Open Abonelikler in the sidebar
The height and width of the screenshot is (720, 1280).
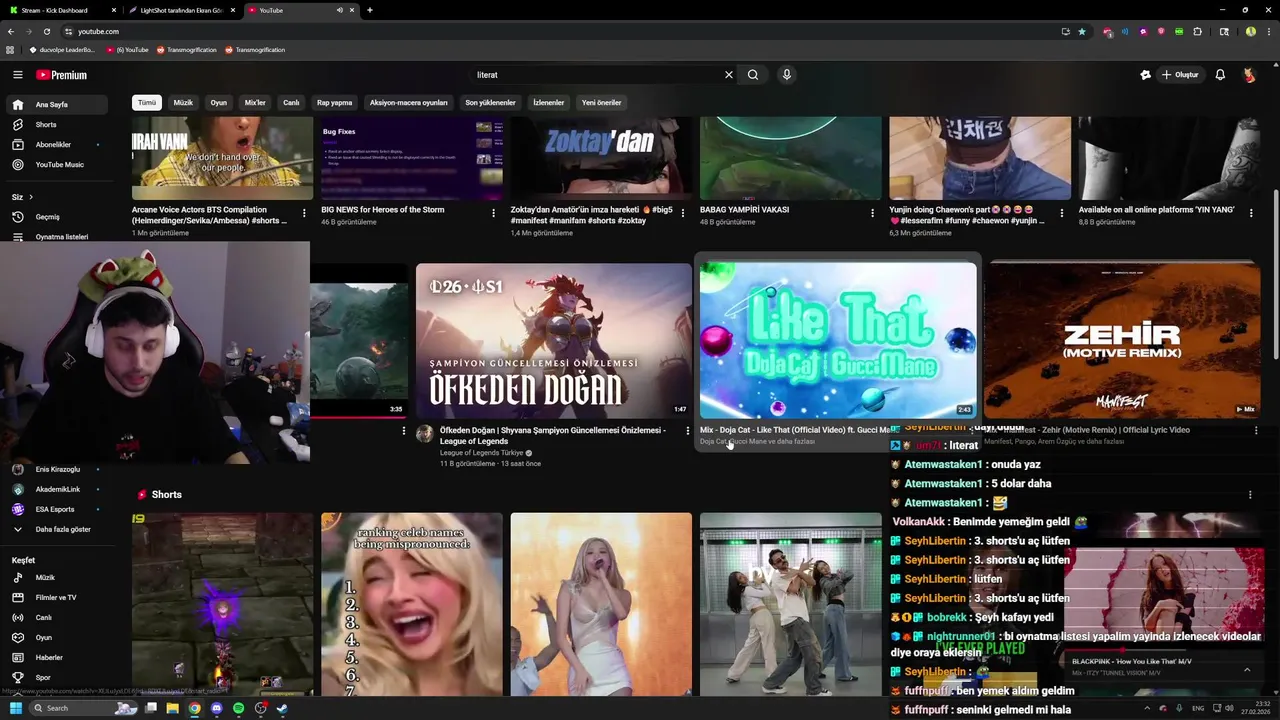pos(56,145)
